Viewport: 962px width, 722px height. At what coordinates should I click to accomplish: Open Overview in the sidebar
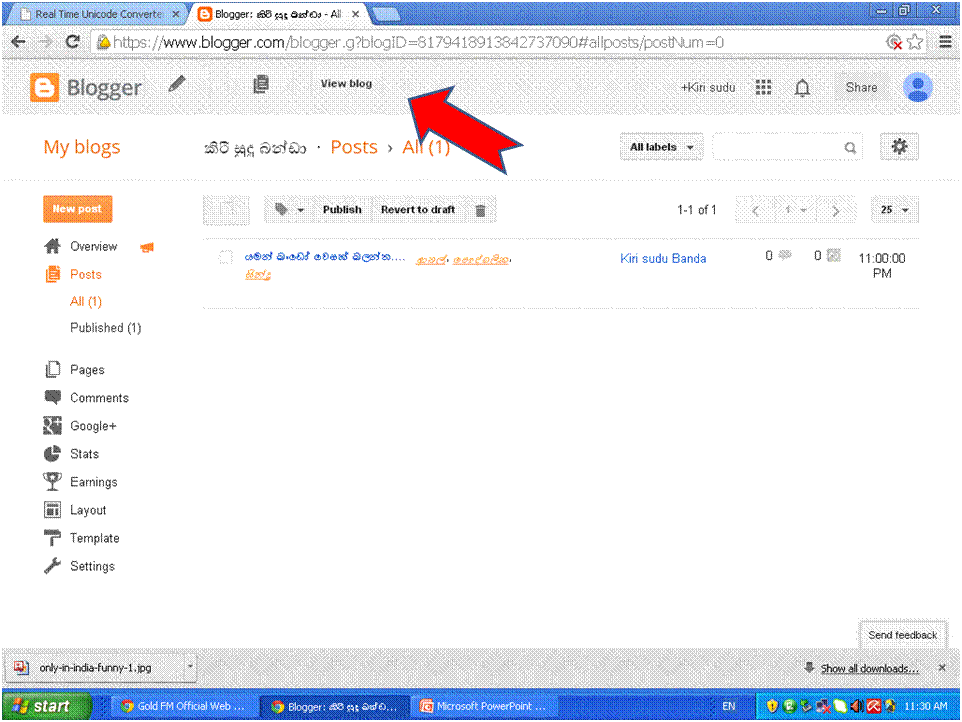(93, 247)
